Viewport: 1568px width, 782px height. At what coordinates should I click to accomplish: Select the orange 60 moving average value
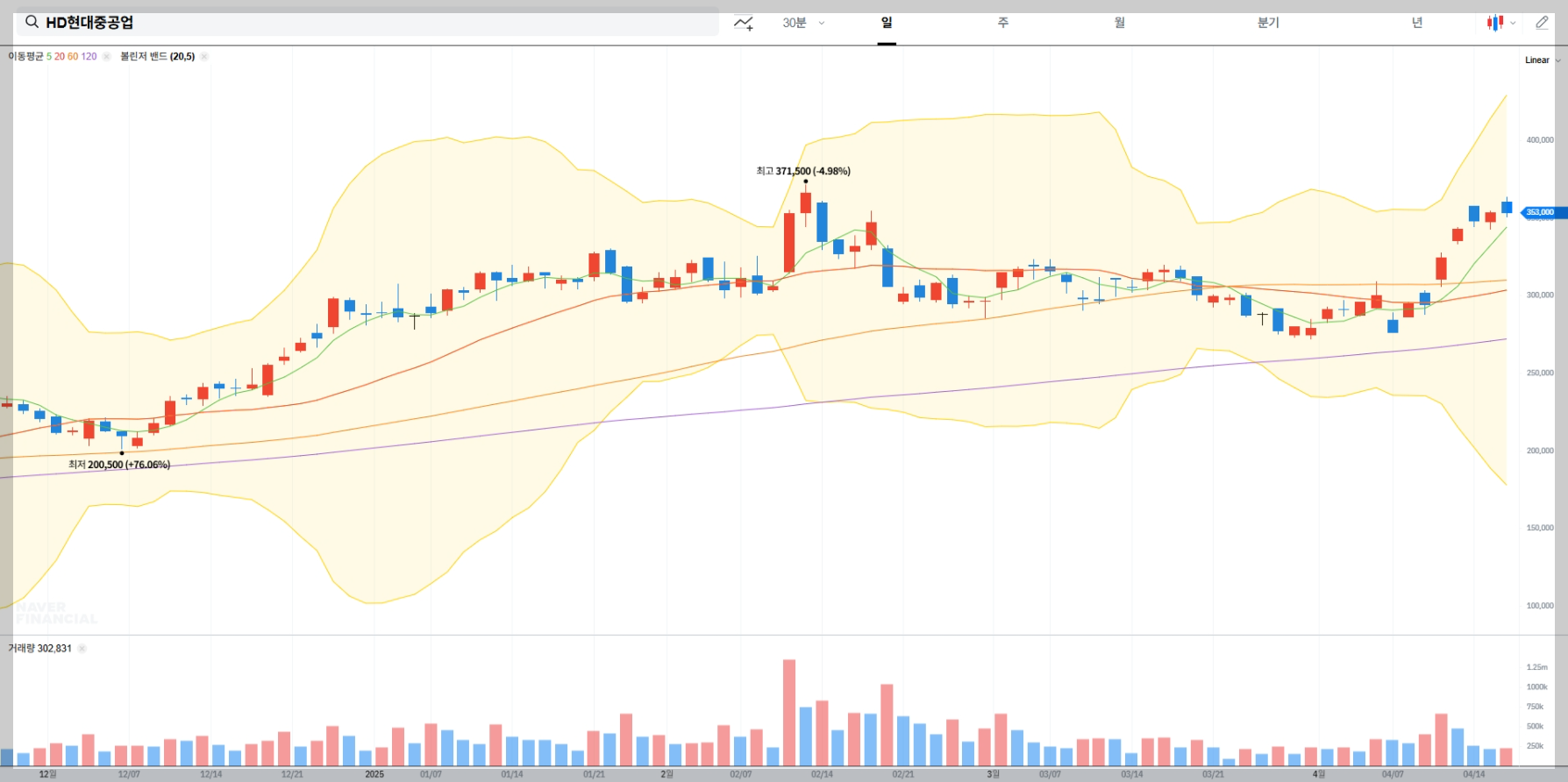(73, 56)
